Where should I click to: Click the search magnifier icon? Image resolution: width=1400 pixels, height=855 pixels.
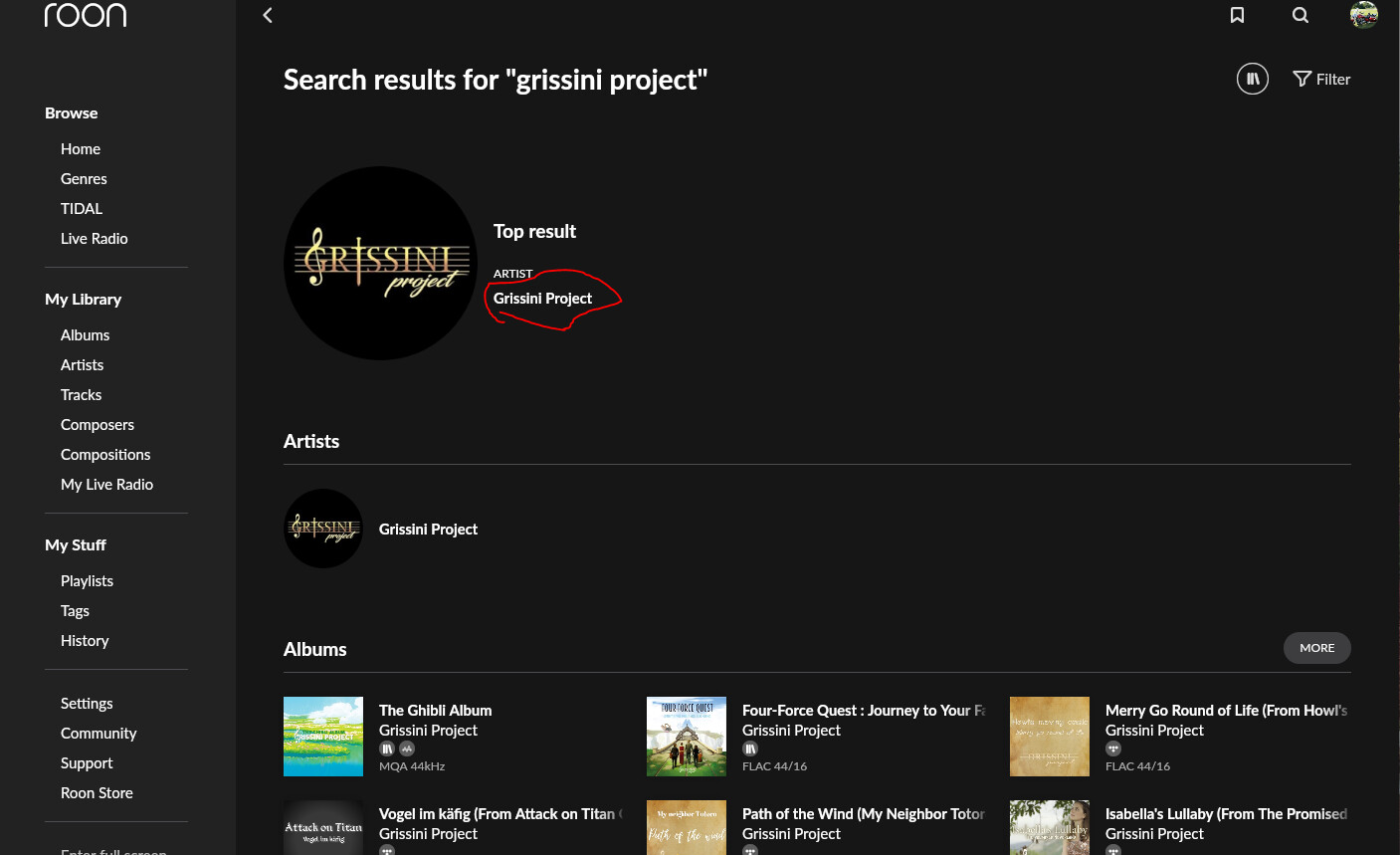(1300, 15)
